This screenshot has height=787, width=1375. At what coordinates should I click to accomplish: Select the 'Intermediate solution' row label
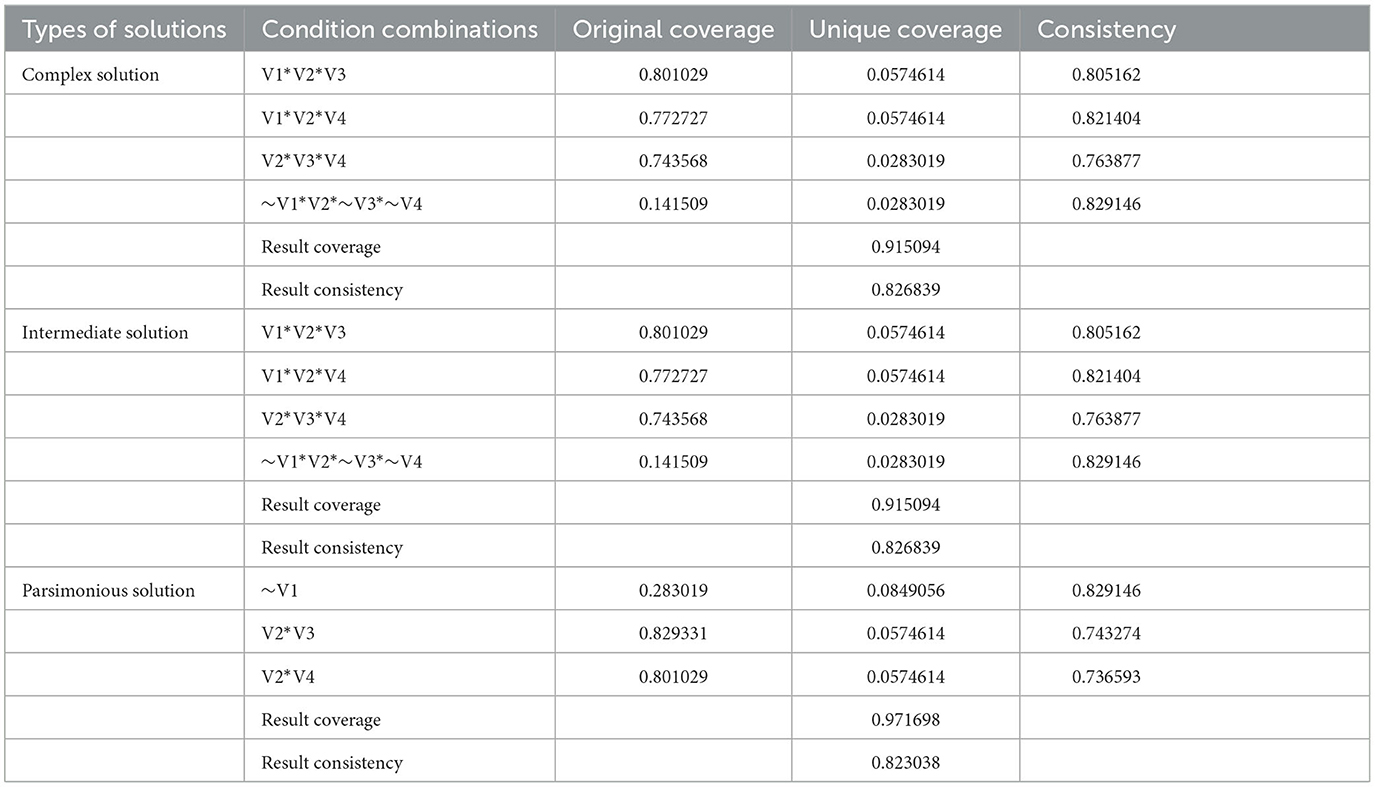point(105,333)
